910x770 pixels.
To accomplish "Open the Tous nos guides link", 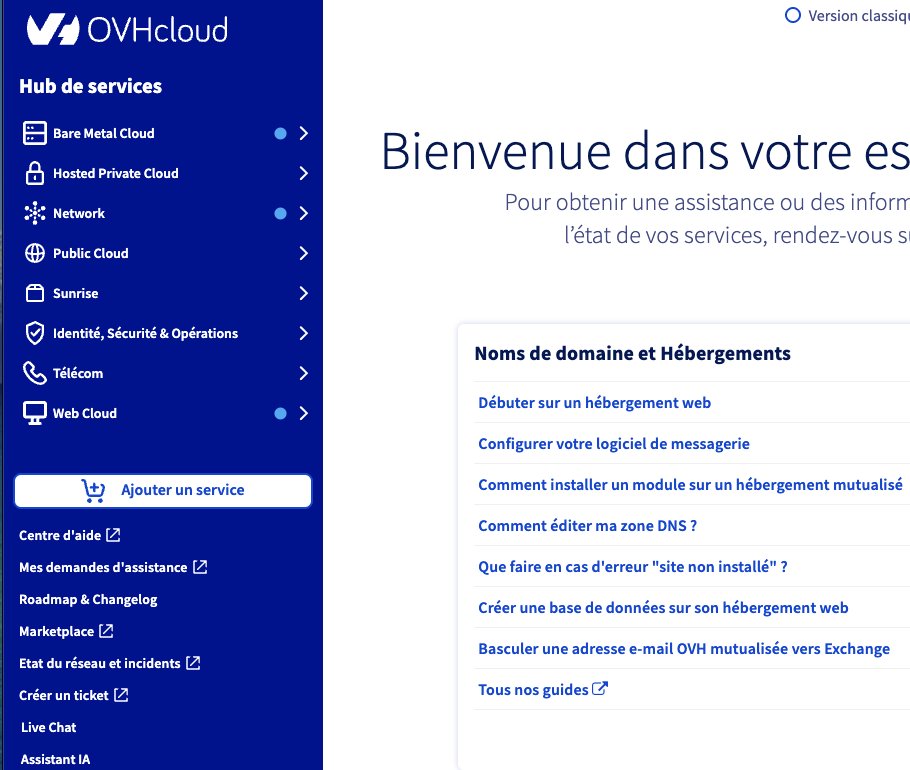I will click(543, 689).
